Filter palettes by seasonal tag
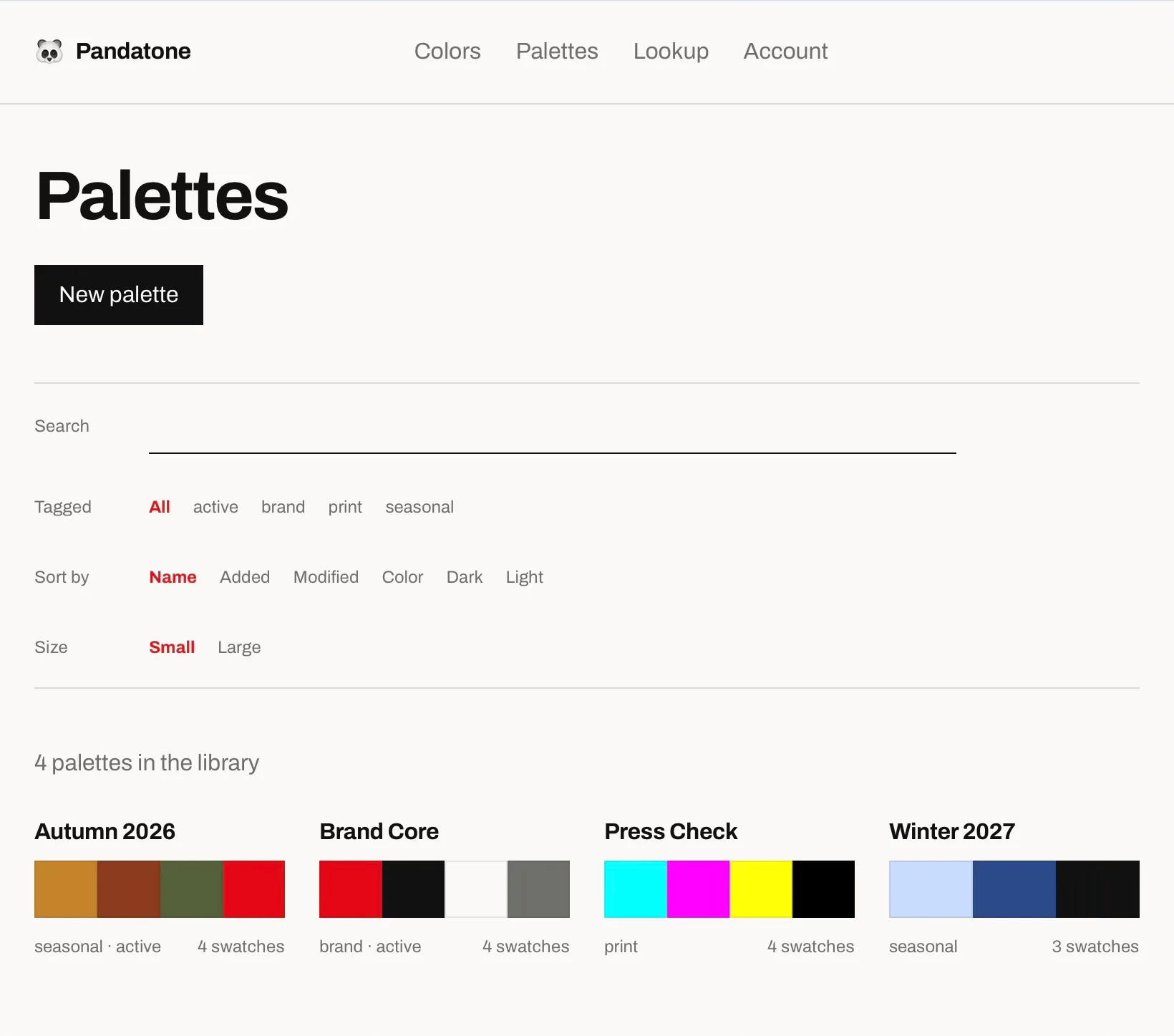 pos(419,507)
